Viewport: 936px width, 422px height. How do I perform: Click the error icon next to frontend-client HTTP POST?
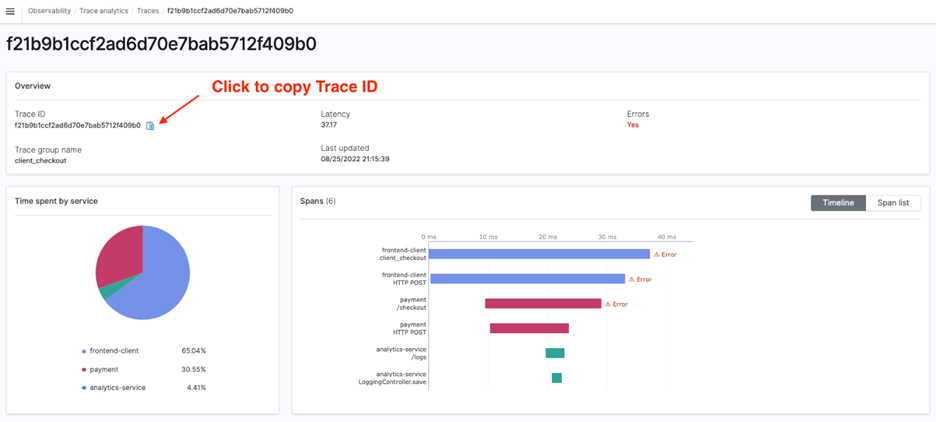(x=631, y=279)
